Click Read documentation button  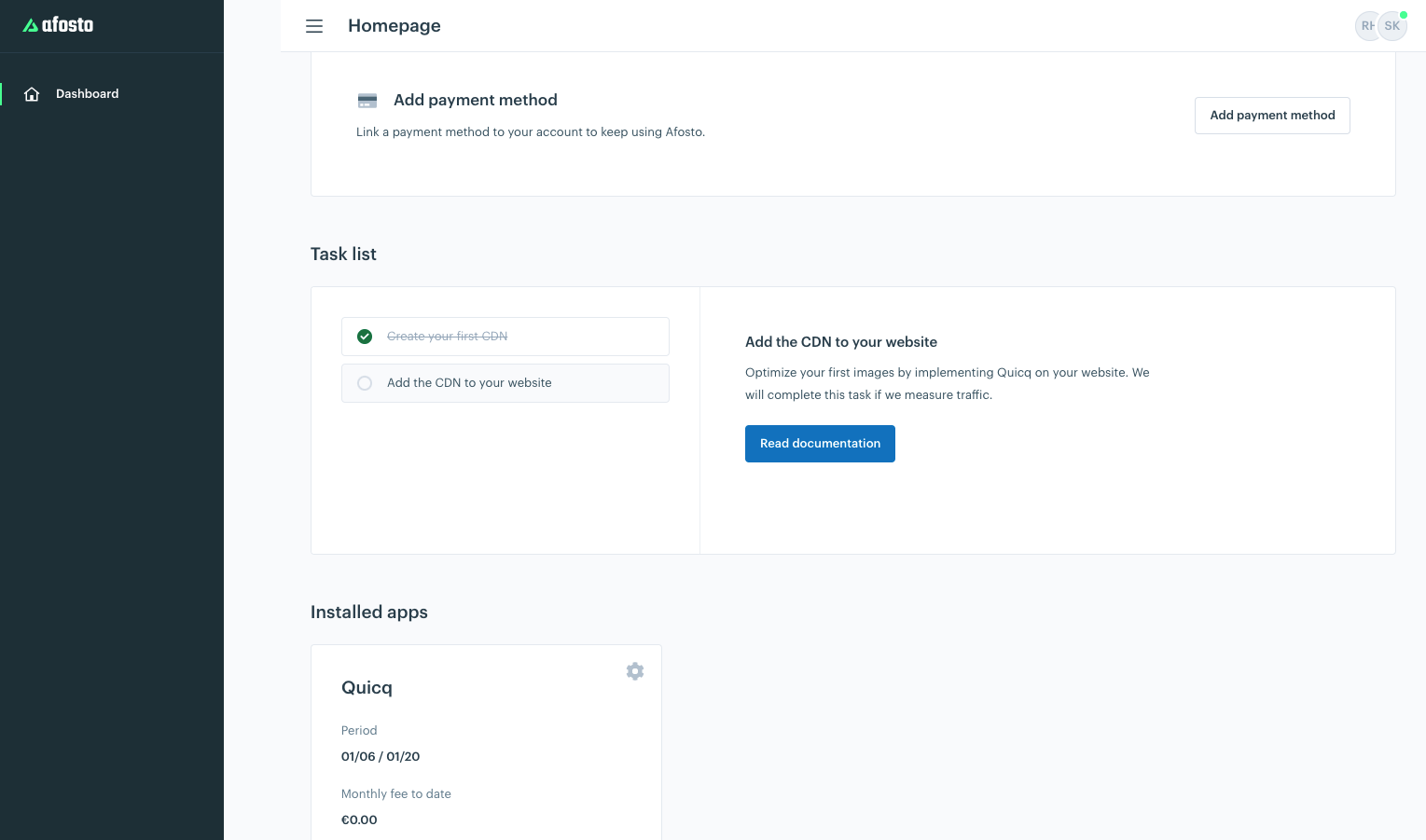pos(820,444)
